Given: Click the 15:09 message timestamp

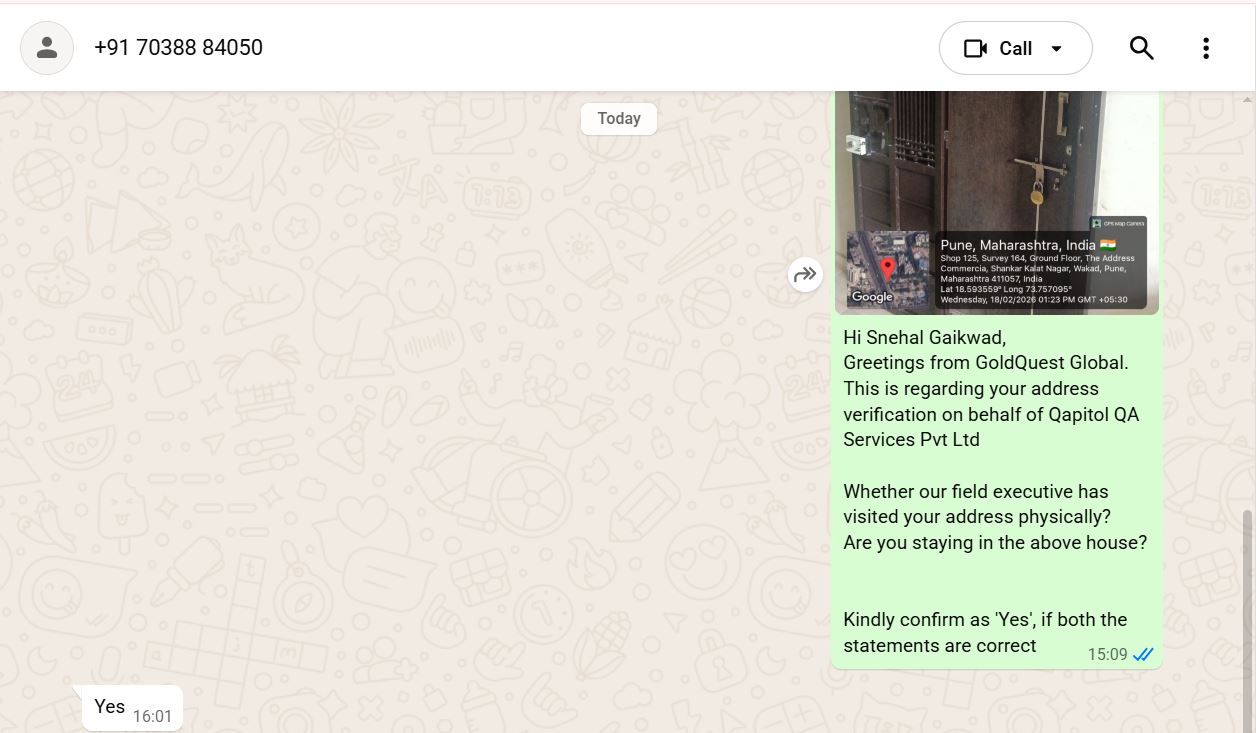Looking at the screenshot, I should (1107, 655).
